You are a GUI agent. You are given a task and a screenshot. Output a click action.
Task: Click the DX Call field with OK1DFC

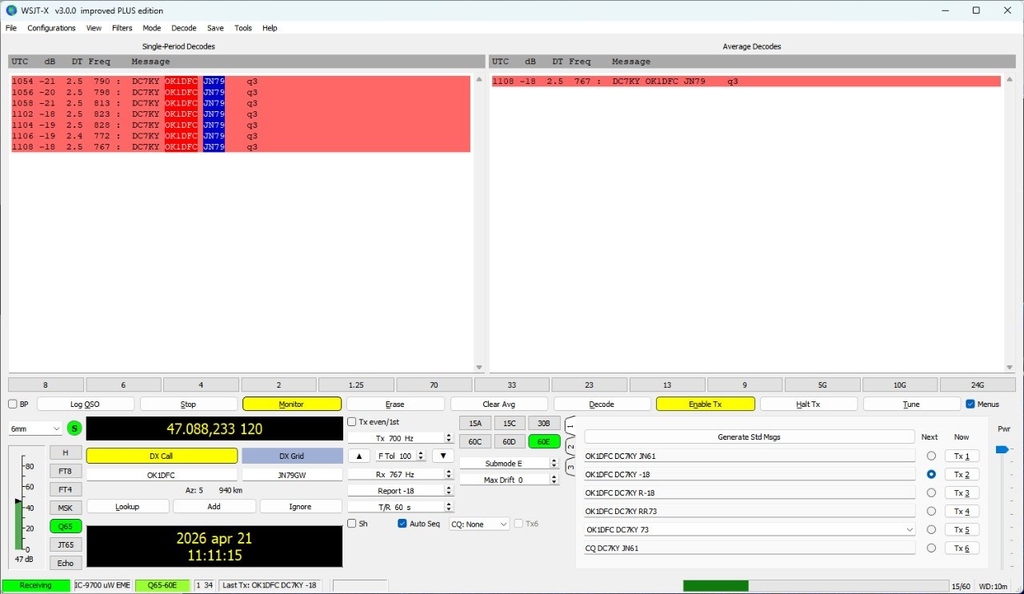click(x=161, y=475)
